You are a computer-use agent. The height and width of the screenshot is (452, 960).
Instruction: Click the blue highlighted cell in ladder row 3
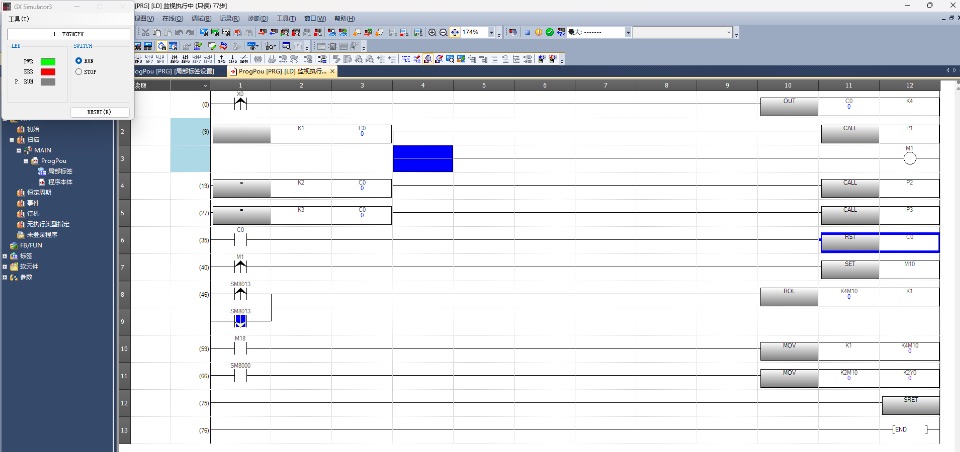(422, 159)
